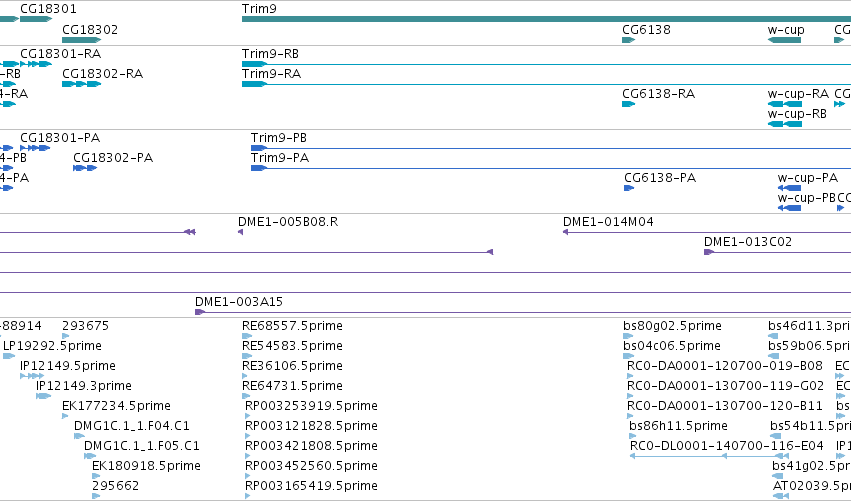Click the w-cup-RB transcript label
Image resolution: width=851 pixels, height=501 pixels.
click(797, 114)
